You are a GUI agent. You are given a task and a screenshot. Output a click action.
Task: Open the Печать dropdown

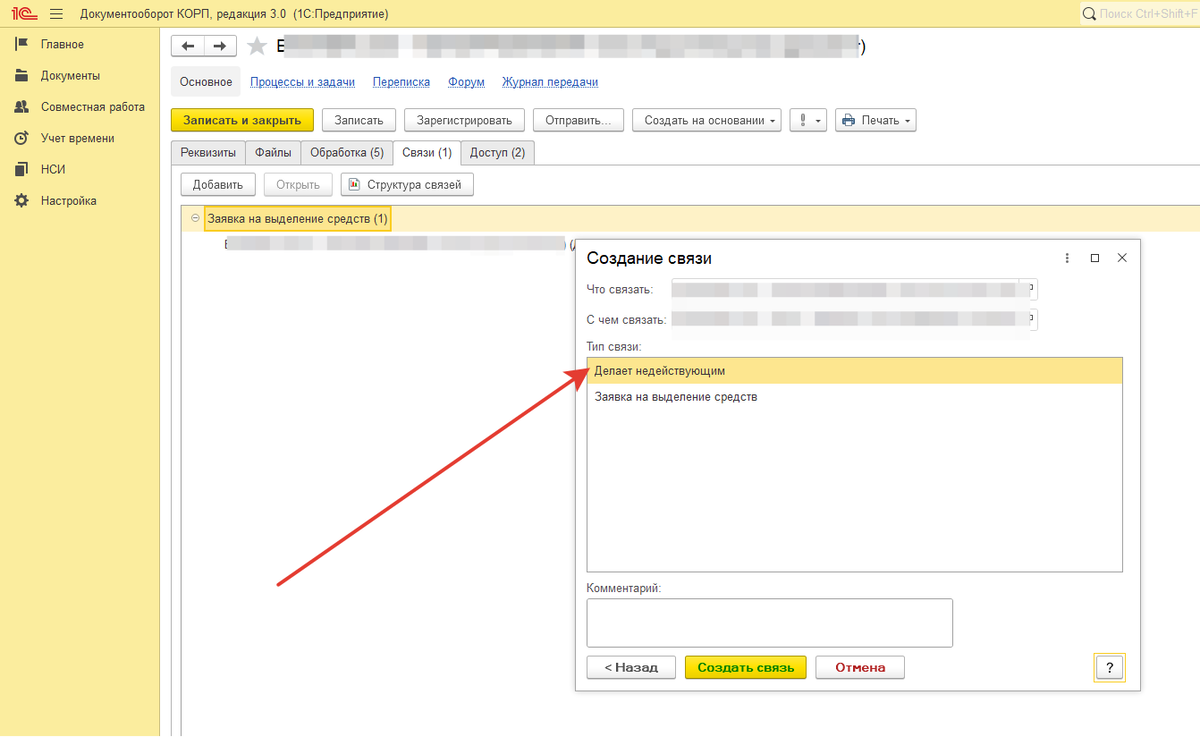[876, 120]
